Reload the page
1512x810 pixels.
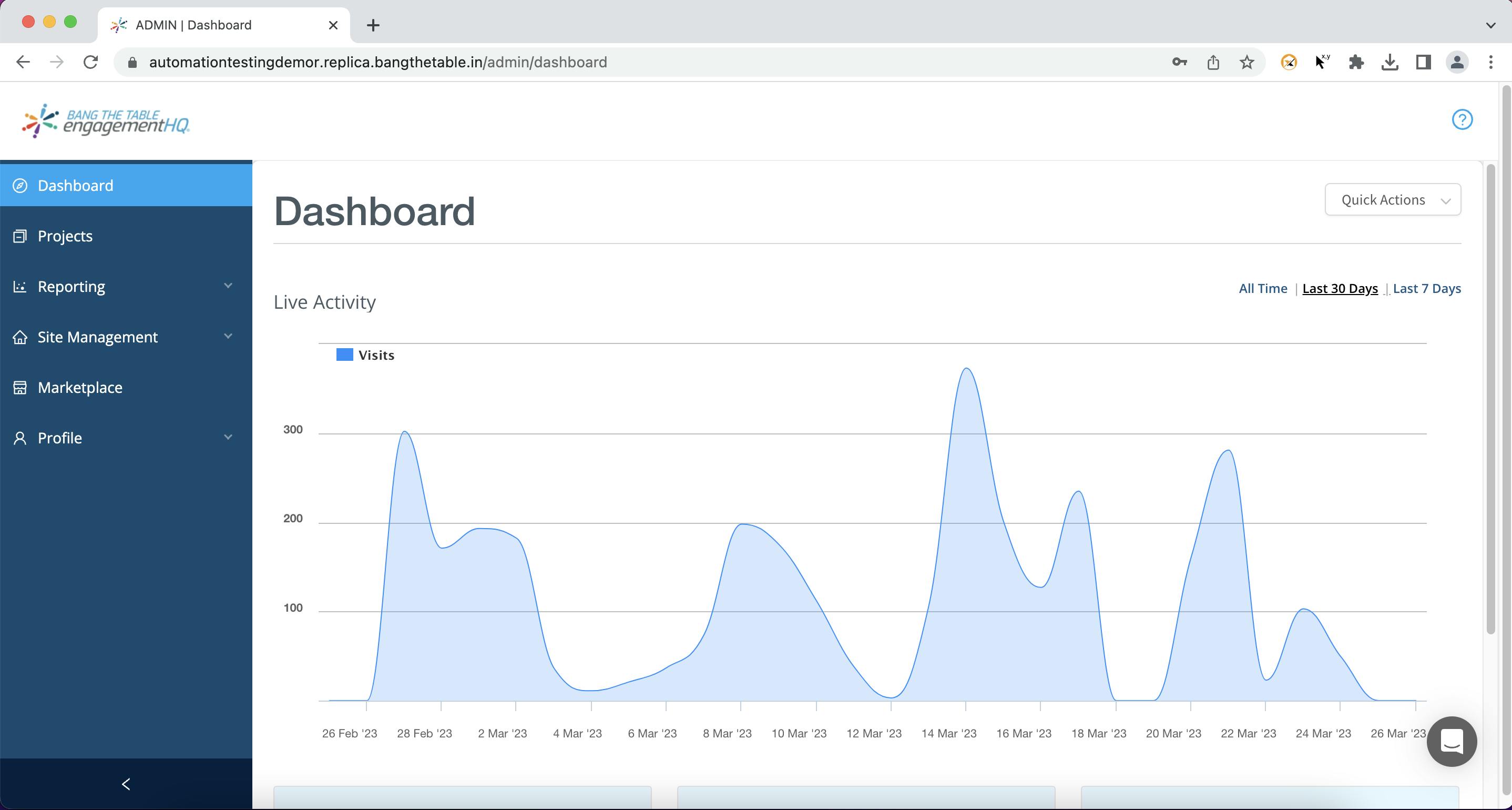pyautogui.click(x=90, y=62)
